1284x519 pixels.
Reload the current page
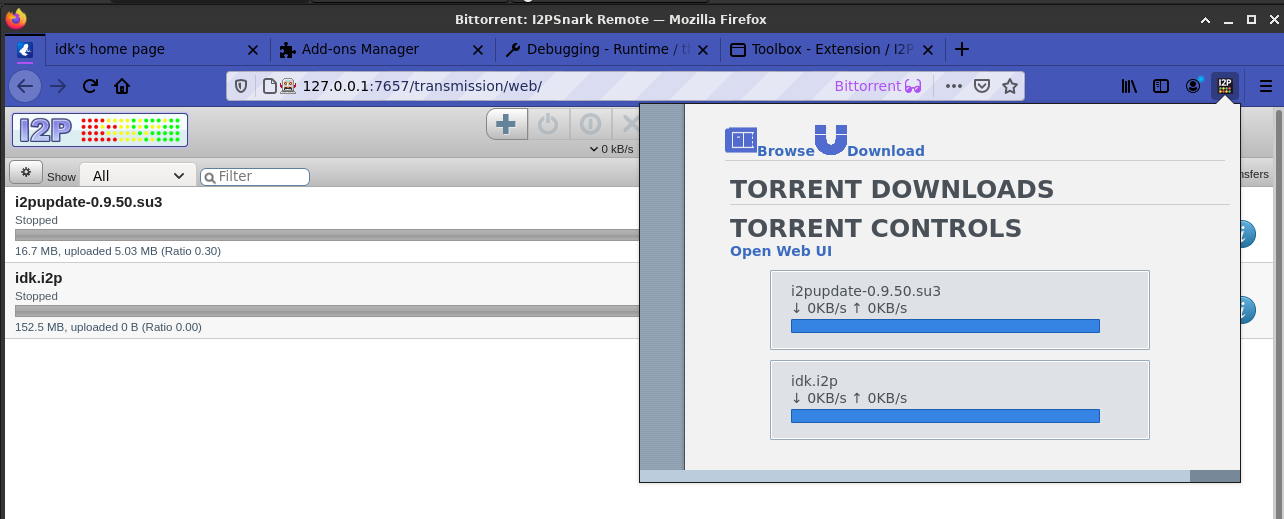click(90, 86)
